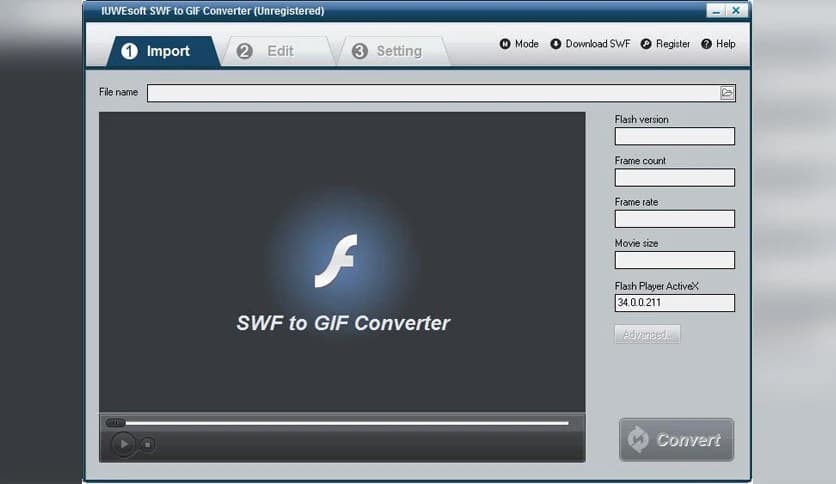
Task: Open the Help menu
Action: [x=718, y=44]
